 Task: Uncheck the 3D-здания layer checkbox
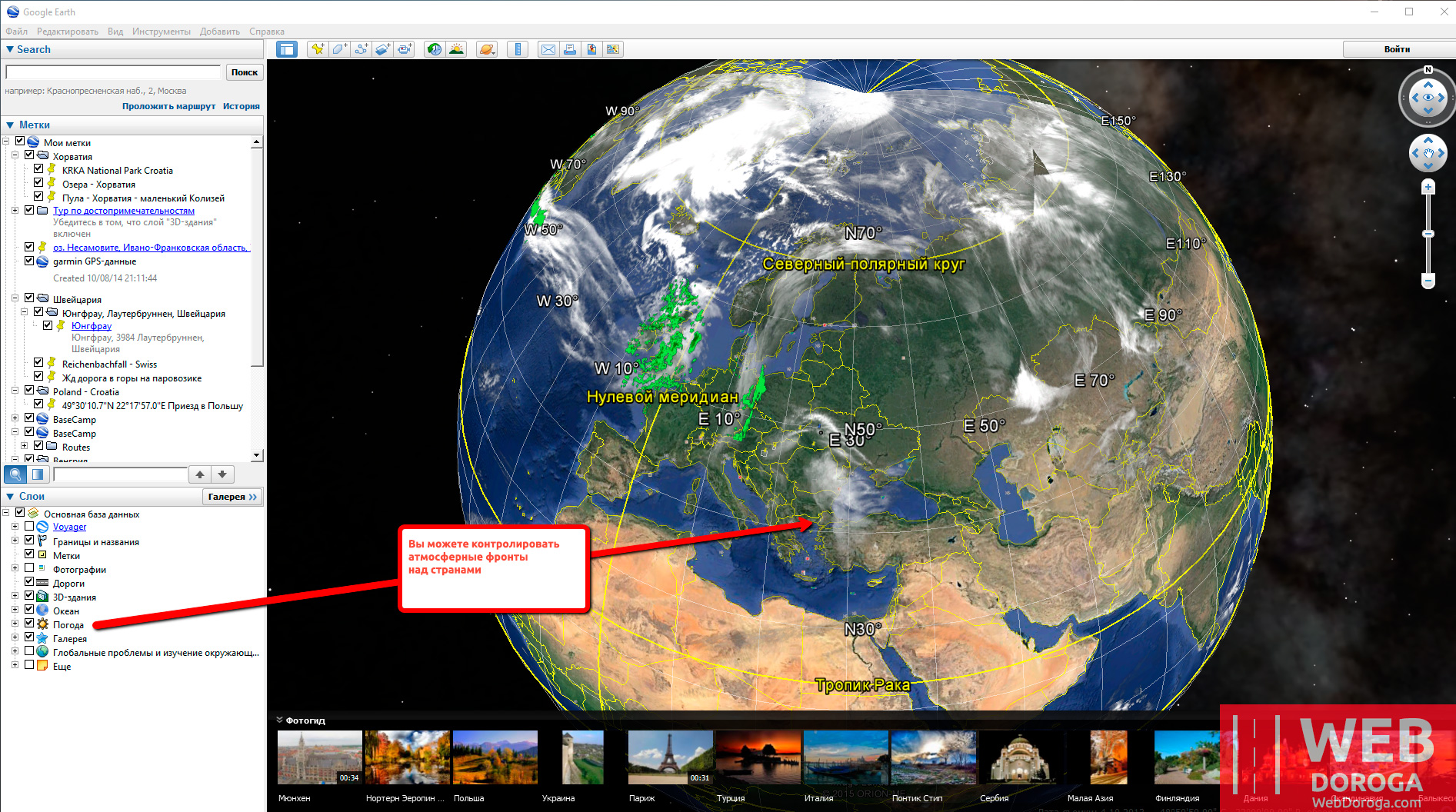(29, 596)
